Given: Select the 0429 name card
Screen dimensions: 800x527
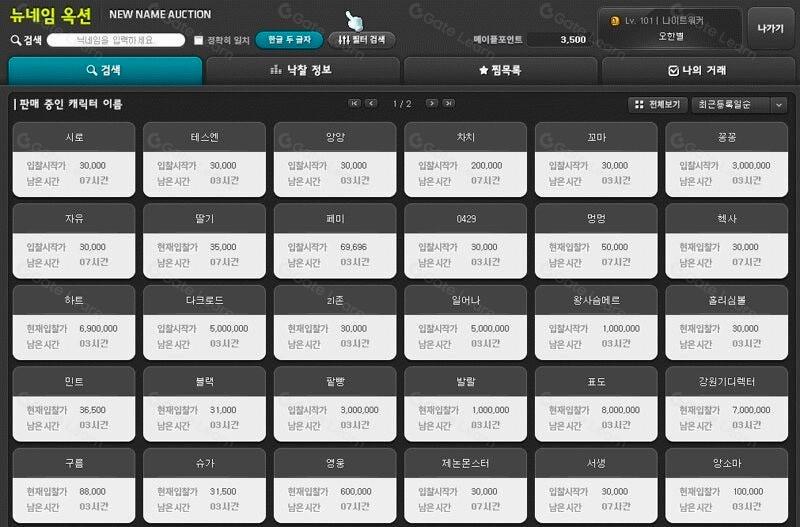Looking at the screenshot, I should pos(466,241).
